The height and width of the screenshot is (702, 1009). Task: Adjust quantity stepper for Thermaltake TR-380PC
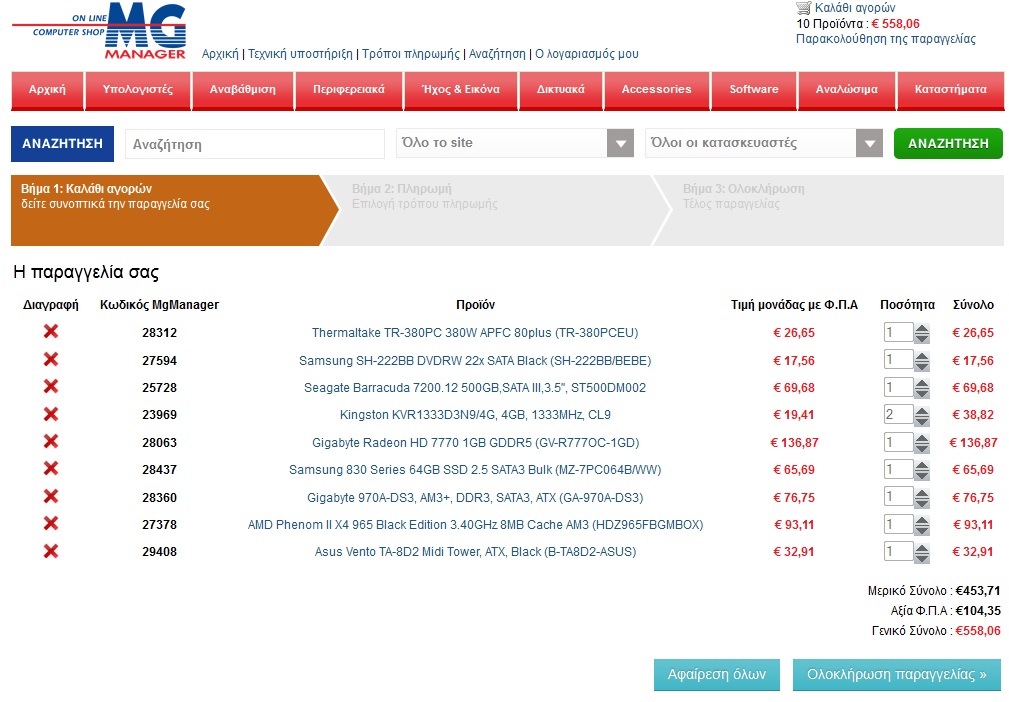coord(921,333)
